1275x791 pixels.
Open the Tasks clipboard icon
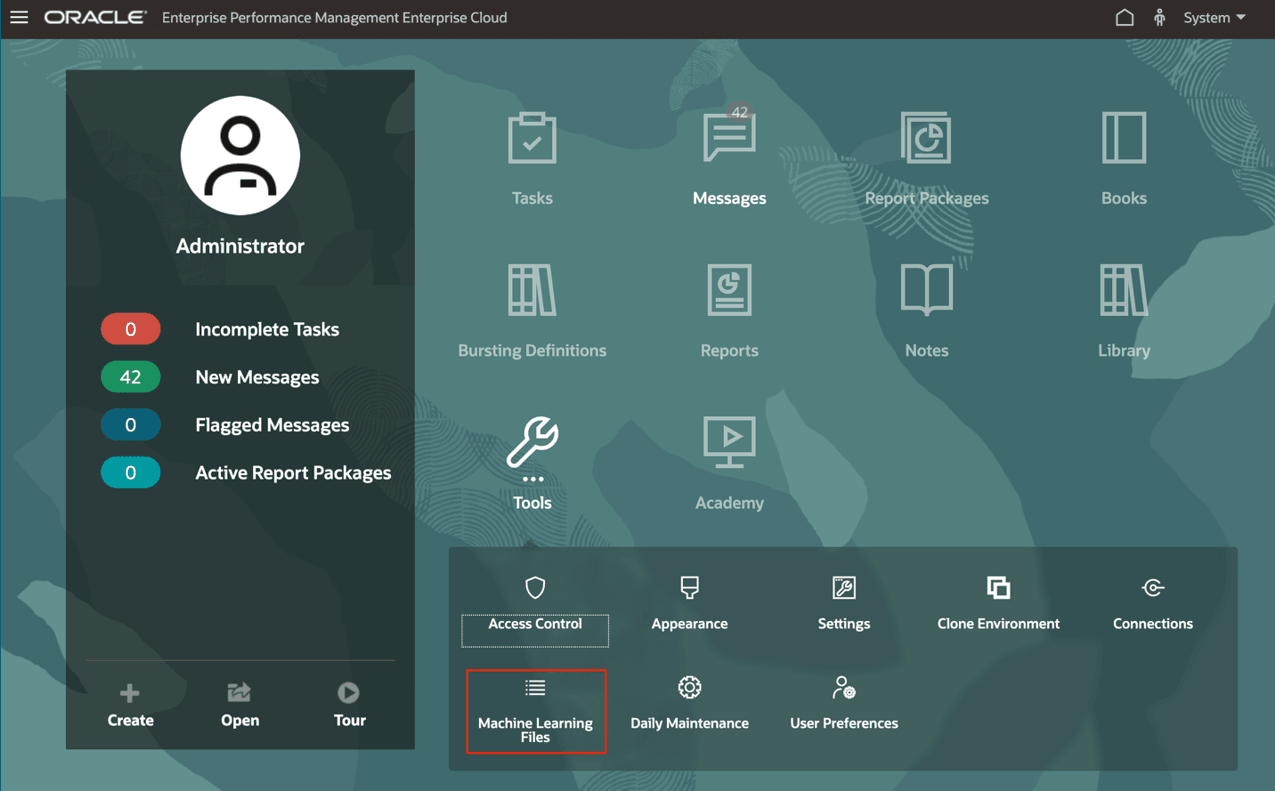(x=532, y=137)
